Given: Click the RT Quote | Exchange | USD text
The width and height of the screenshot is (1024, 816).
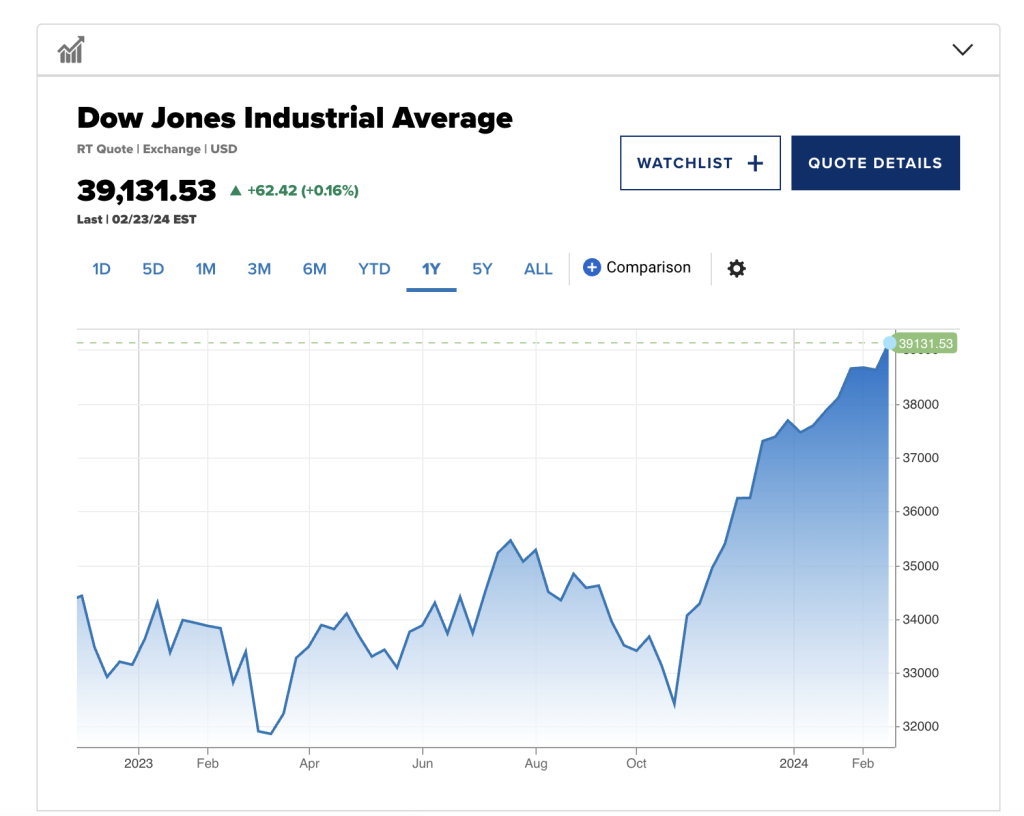Looking at the screenshot, I should tap(157, 149).
